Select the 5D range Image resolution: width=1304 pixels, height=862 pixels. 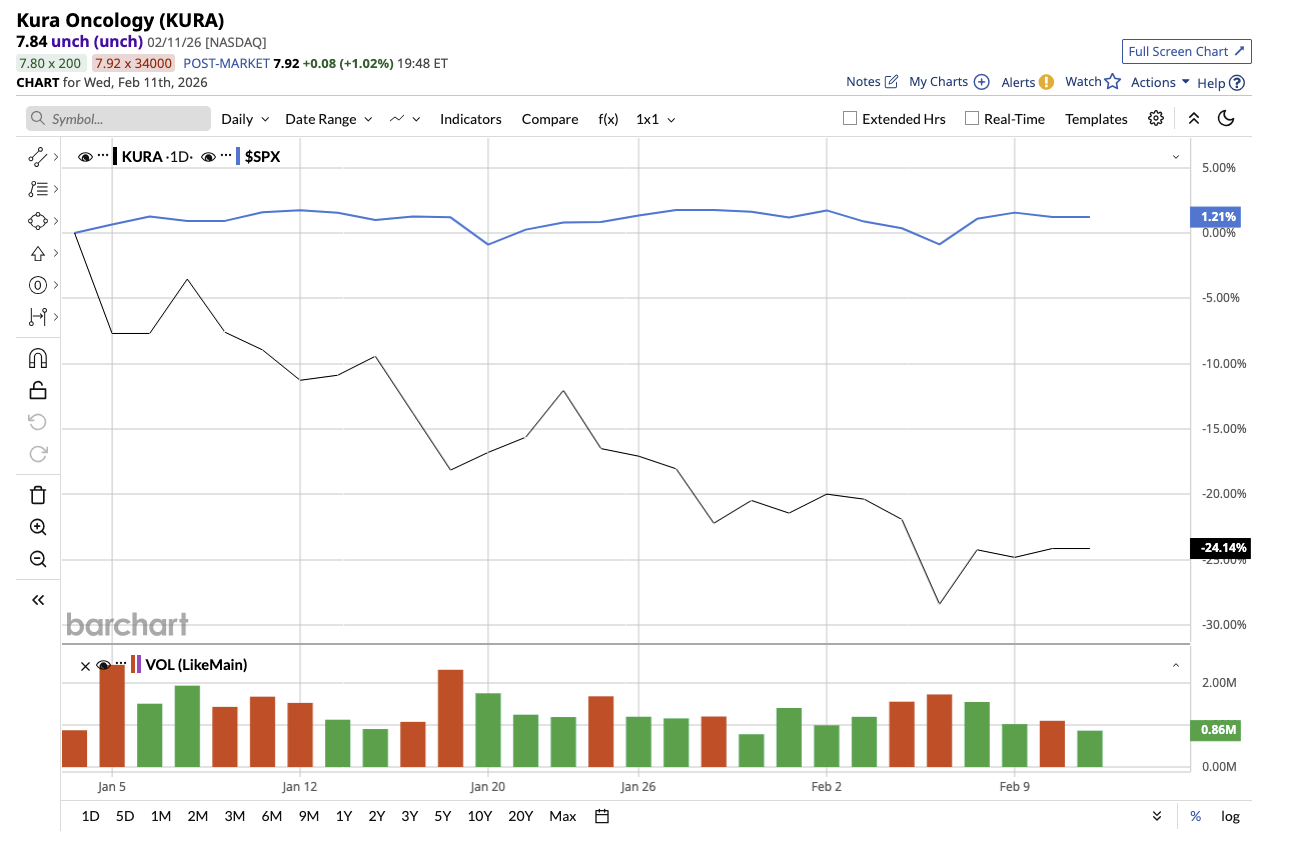point(125,816)
